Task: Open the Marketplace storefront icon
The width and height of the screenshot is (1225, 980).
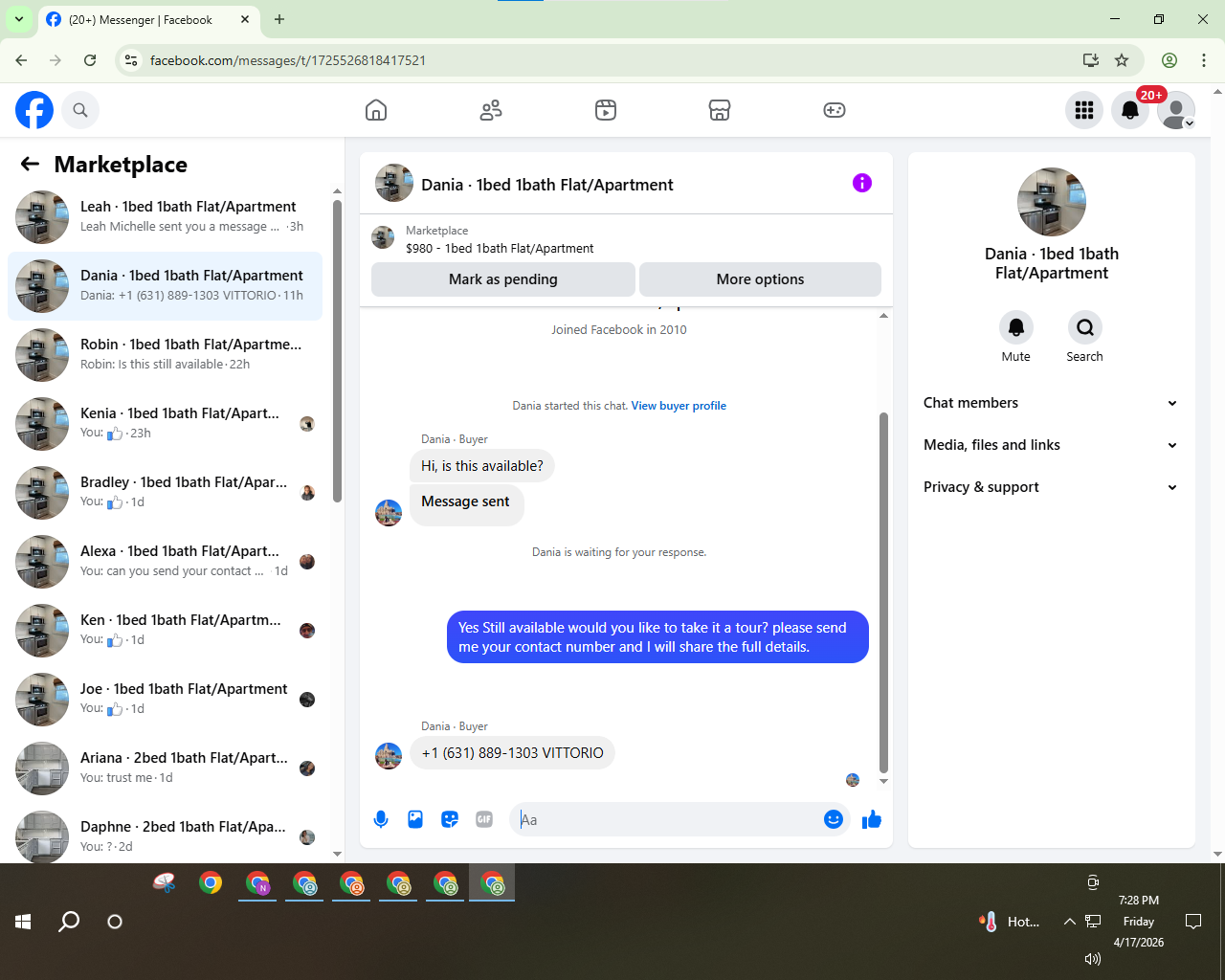Action: tap(720, 110)
